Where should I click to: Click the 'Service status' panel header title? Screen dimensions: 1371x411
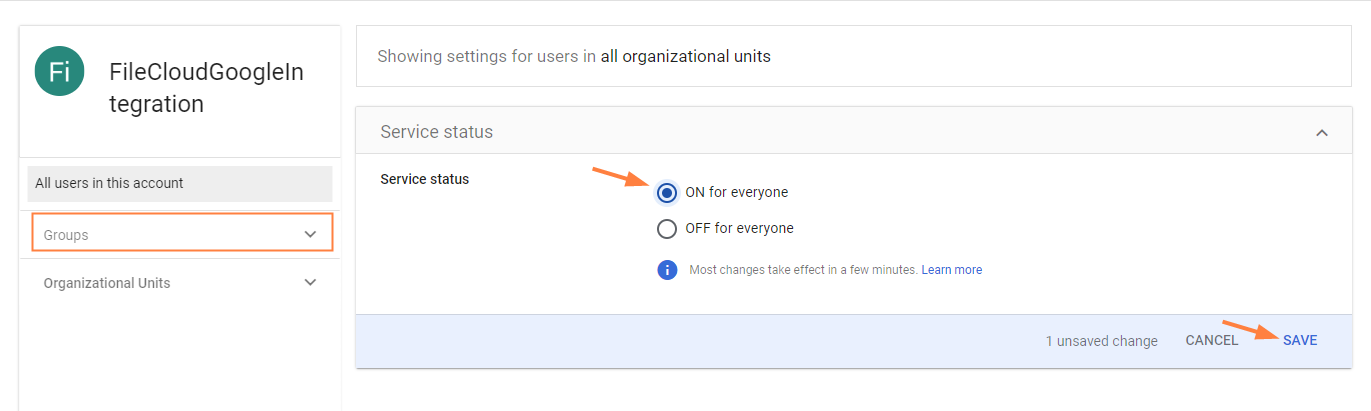click(437, 132)
